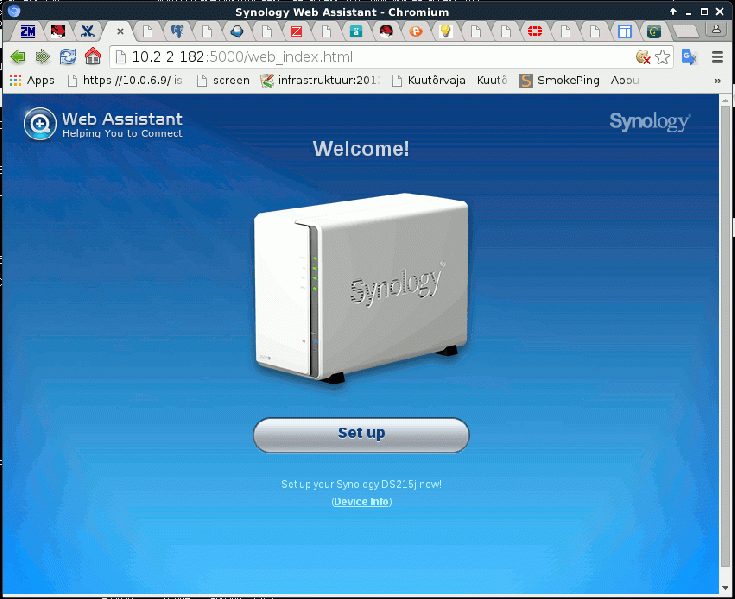Open the home page with the house icon
Screen dimensions: 735x599
click(93, 56)
